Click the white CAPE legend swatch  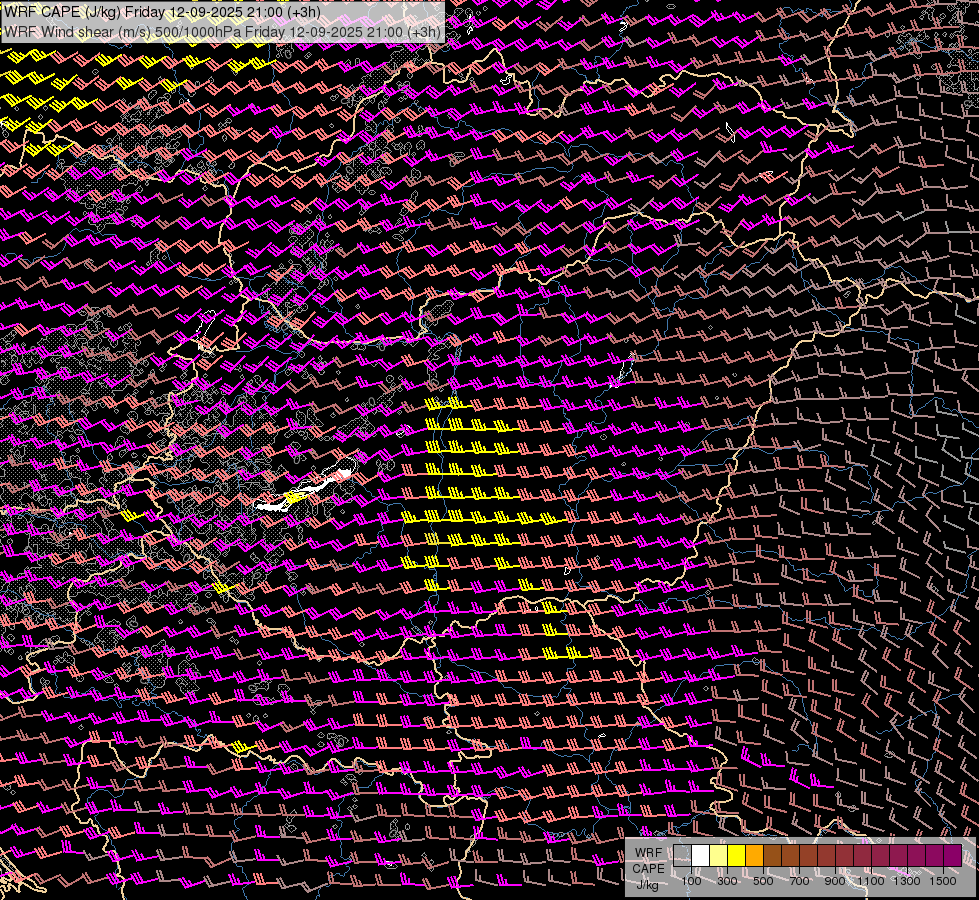[x=701, y=855]
